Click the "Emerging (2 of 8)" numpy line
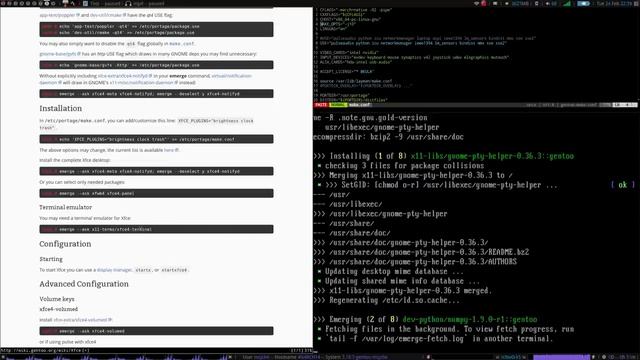The image size is (640, 360). pyautogui.click(x=425, y=320)
